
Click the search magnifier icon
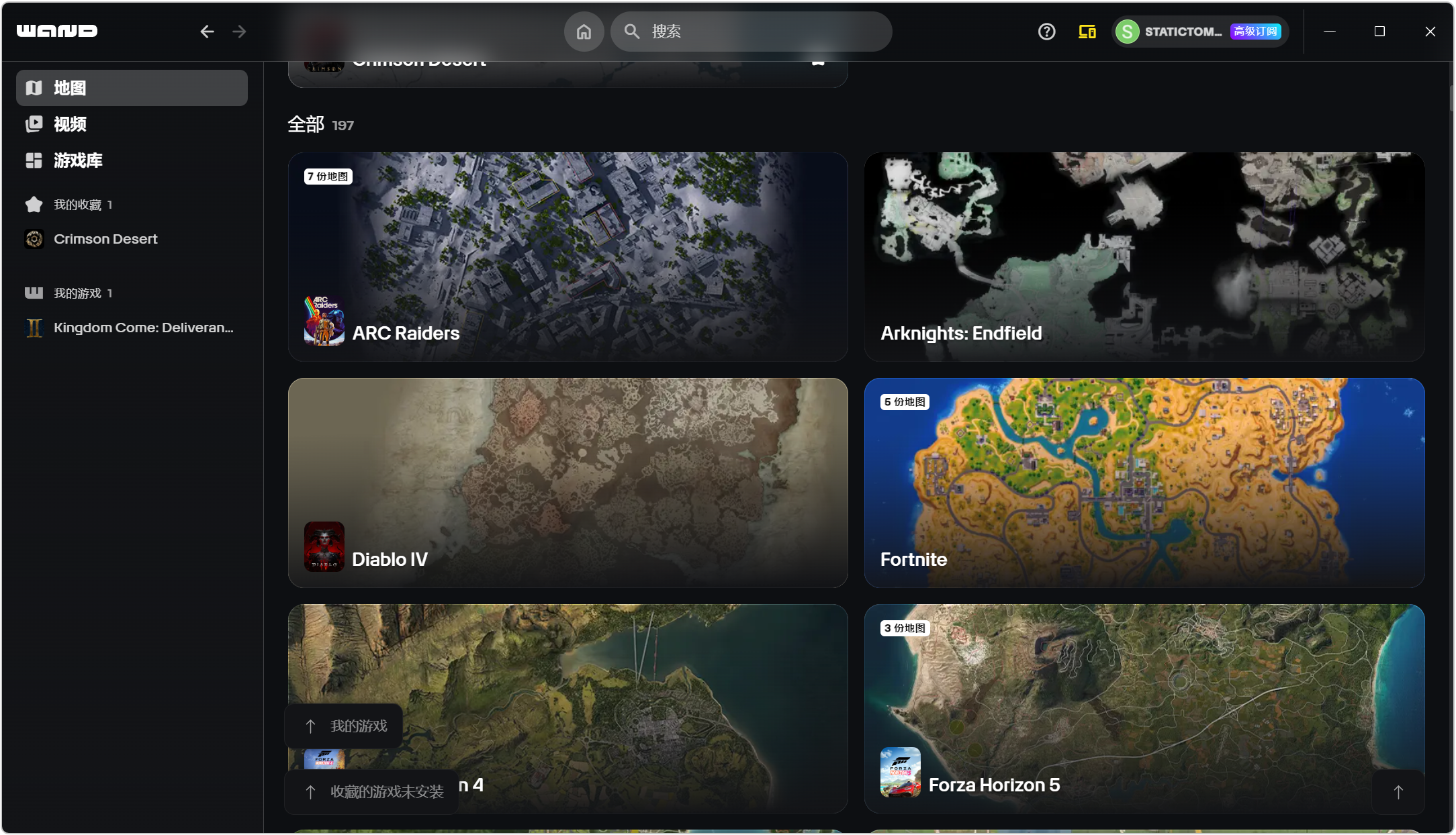click(632, 32)
